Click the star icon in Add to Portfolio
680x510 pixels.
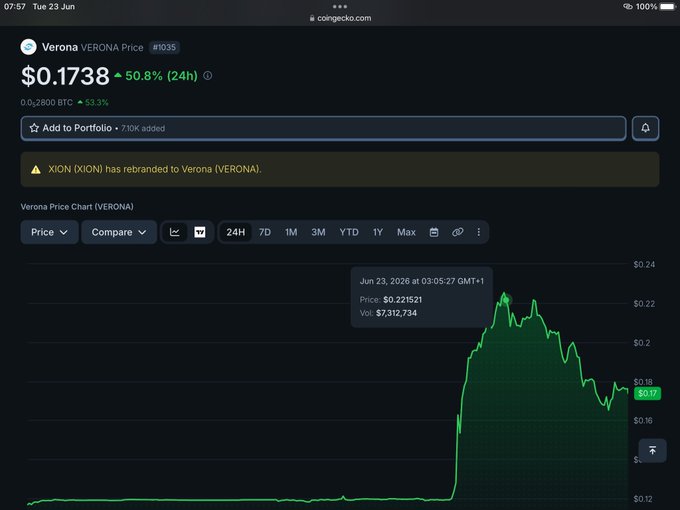click(34, 128)
